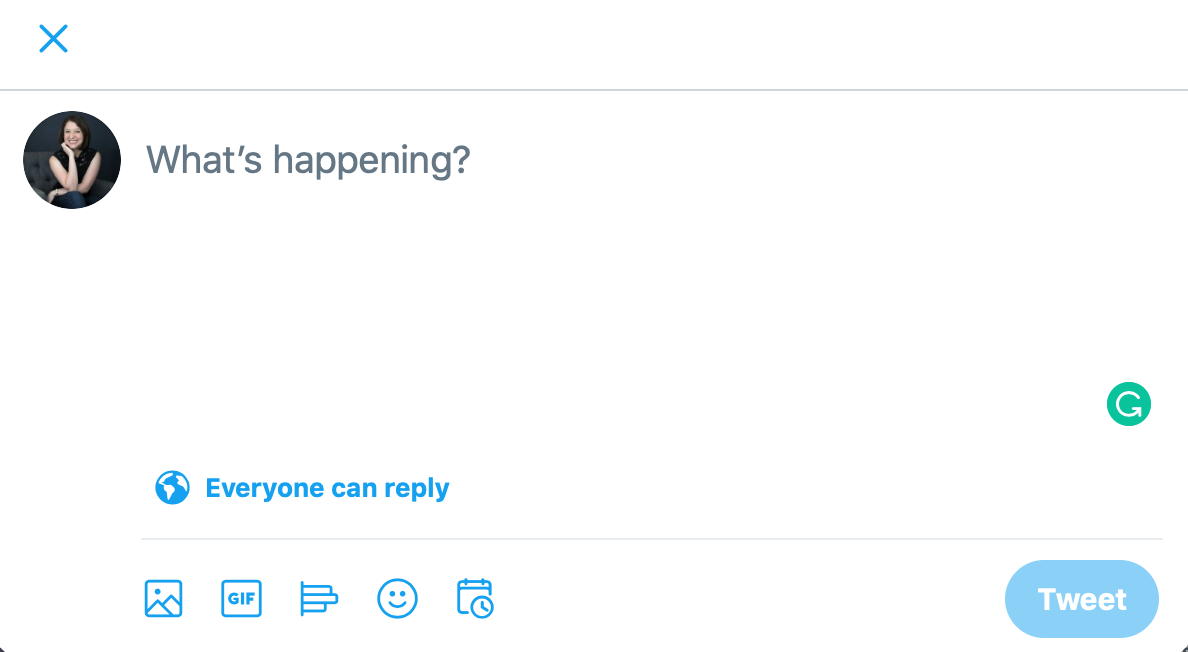The image size is (1188, 652).
Task: Pick the smiley face toolbar item
Action: pos(397,598)
